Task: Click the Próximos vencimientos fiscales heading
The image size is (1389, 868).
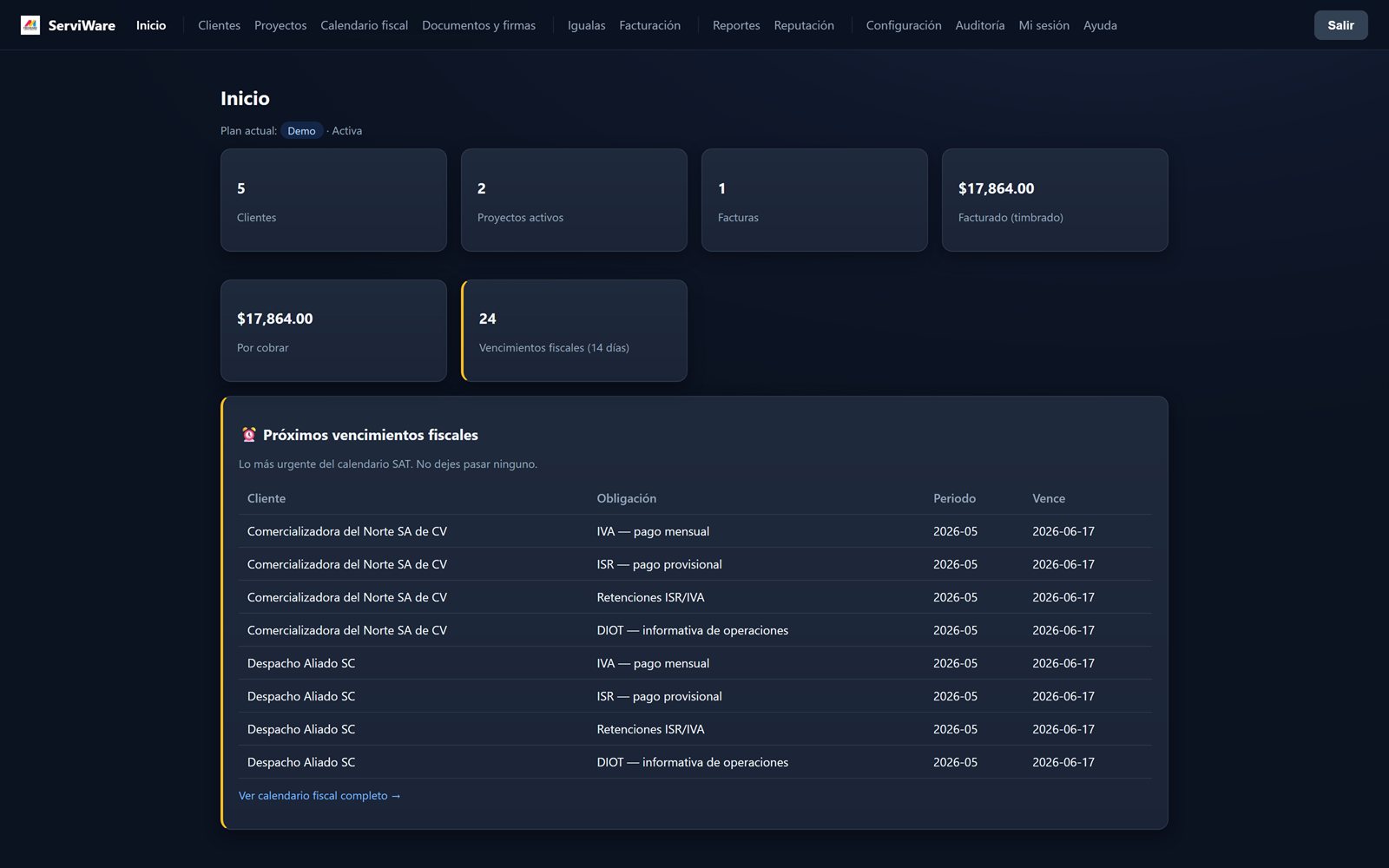Action: 371,435
